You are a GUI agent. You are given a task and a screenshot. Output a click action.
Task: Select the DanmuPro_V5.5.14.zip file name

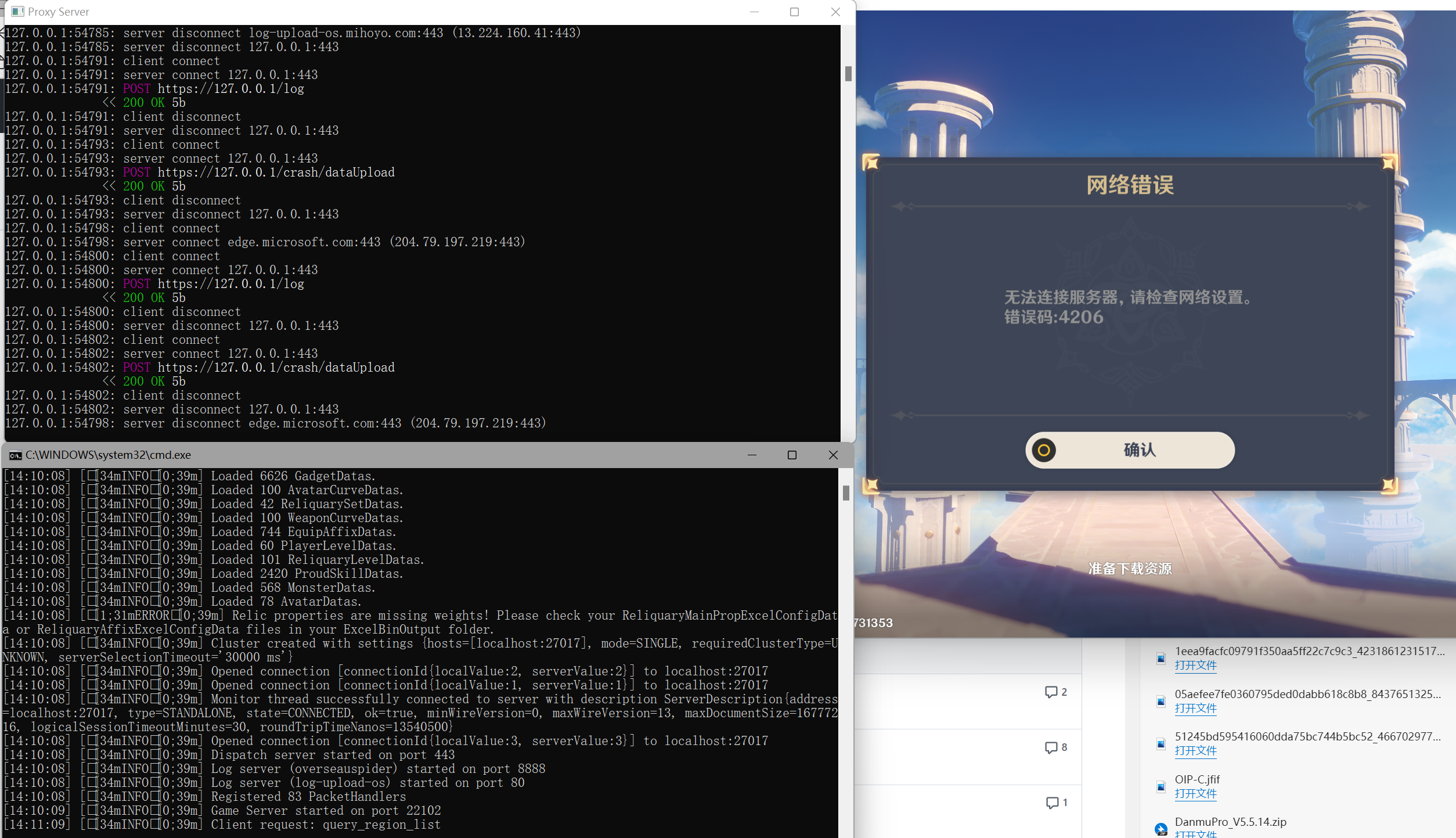[1231, 822]
